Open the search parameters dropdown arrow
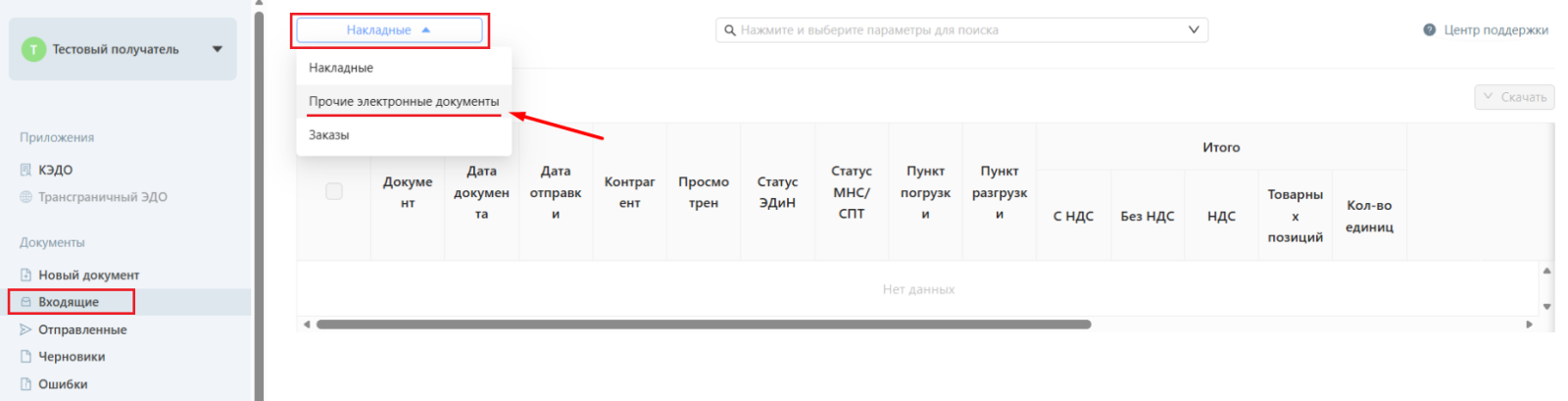 1193,30
